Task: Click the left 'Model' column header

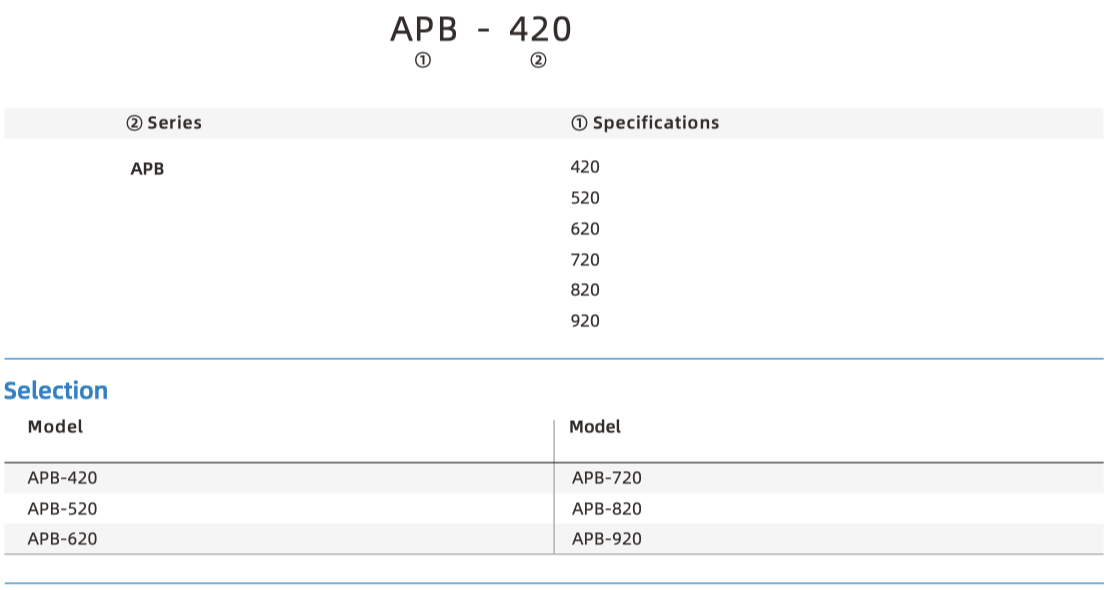Action: pos(55,427)
